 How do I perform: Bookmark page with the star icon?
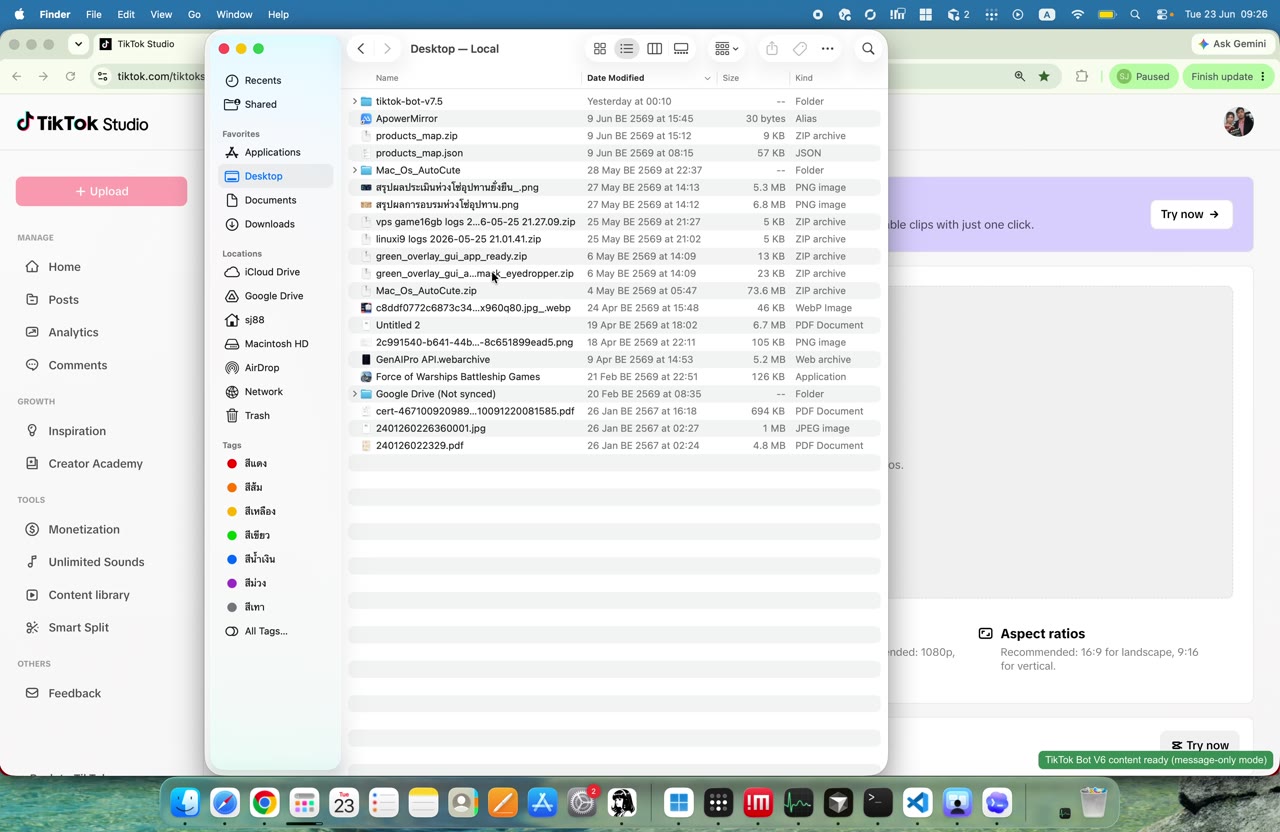coord(1044,76)
